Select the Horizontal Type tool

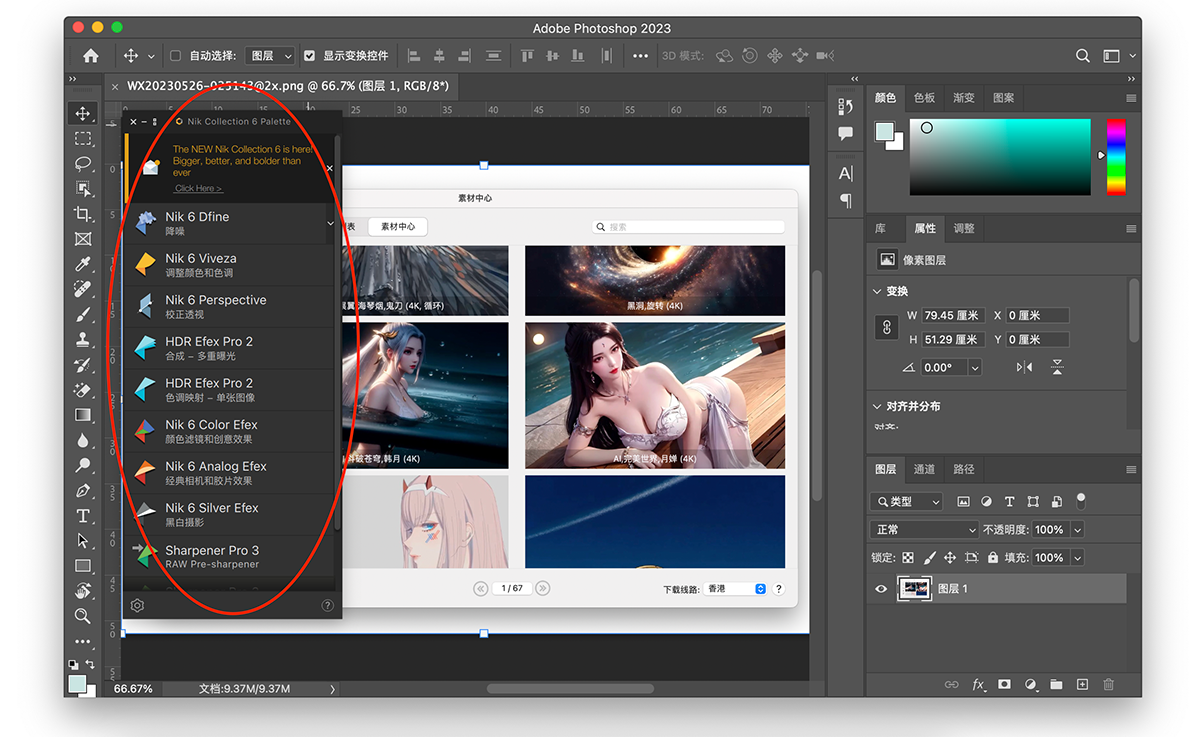point(83,516)
